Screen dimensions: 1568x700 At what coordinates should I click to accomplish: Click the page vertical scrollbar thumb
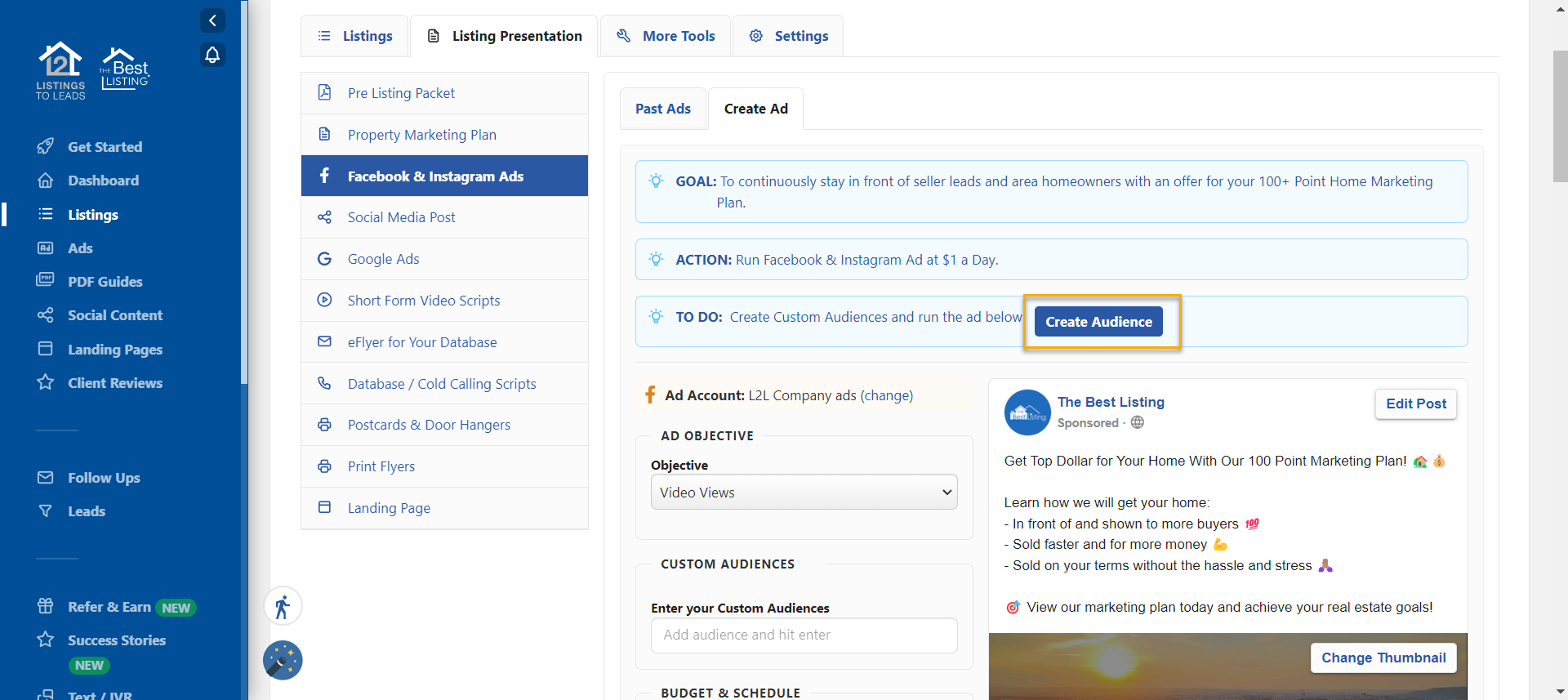click(1559, 116)
